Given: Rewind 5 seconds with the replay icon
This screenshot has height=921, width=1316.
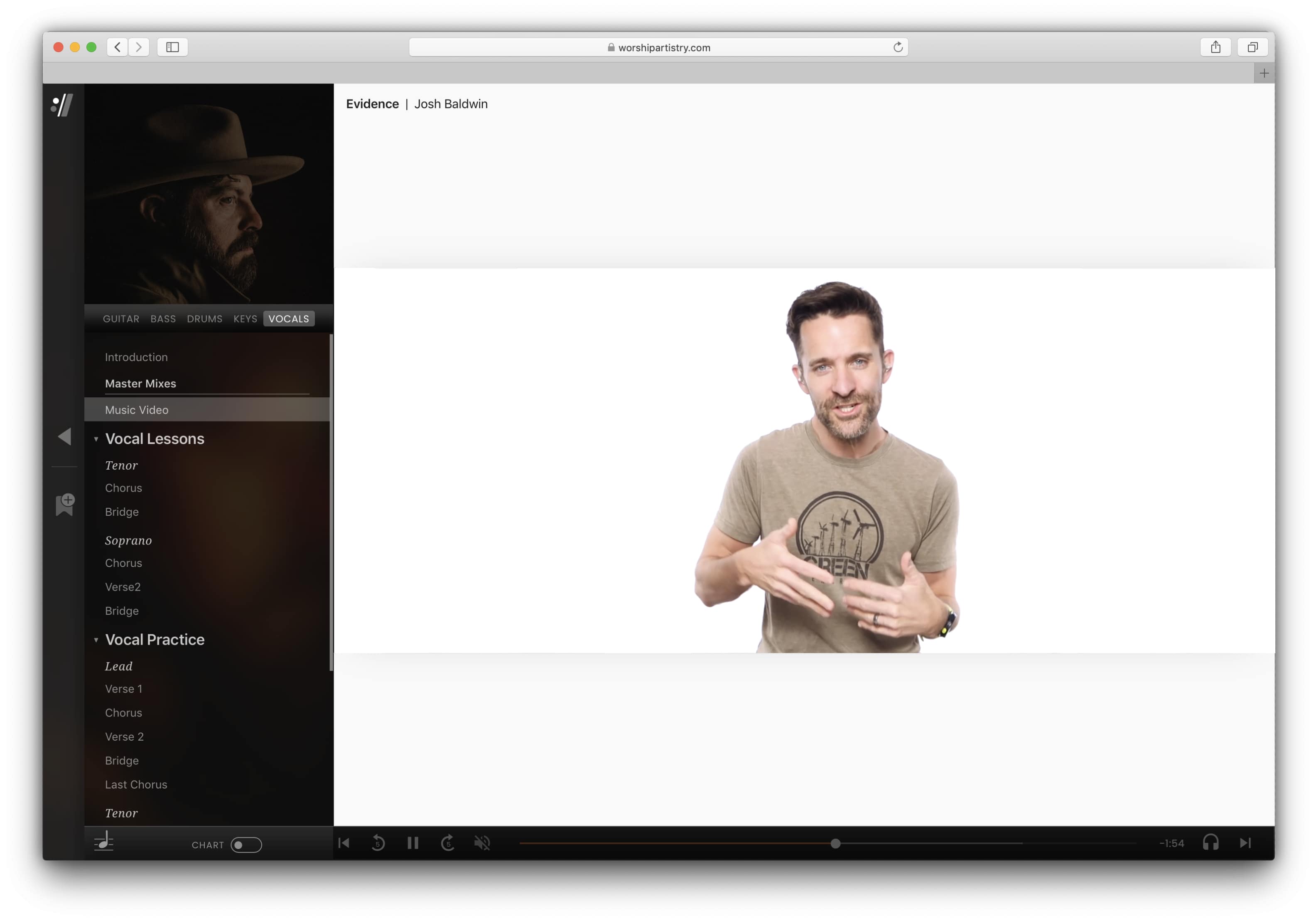Looking at the screenshot, I should [x=378, y=843].
